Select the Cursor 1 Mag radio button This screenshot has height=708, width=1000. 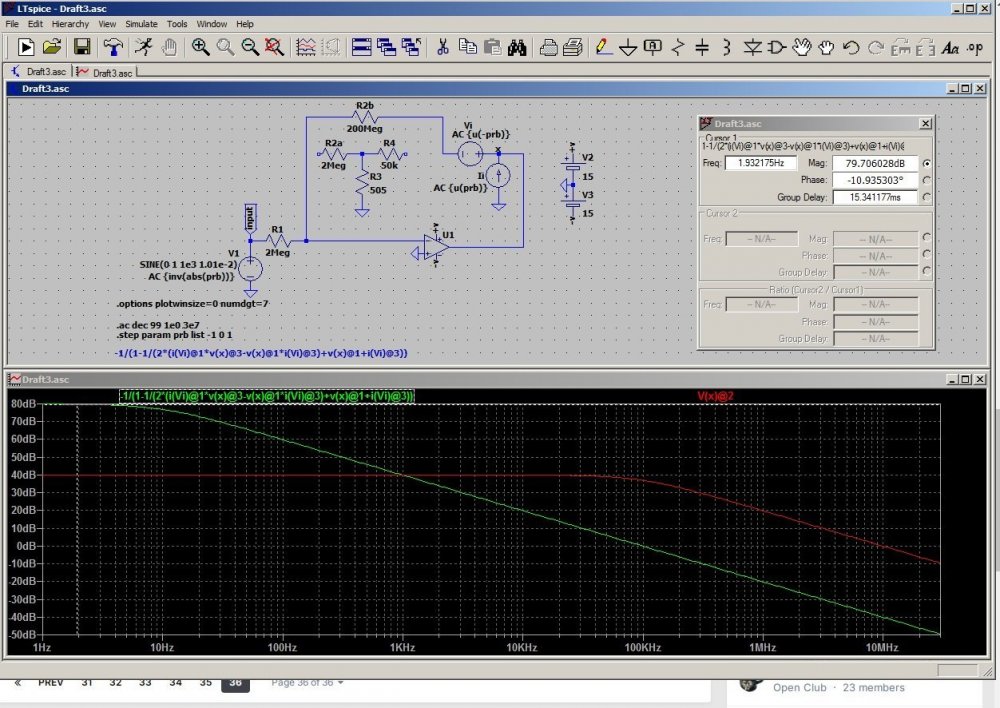click(927, 163)
